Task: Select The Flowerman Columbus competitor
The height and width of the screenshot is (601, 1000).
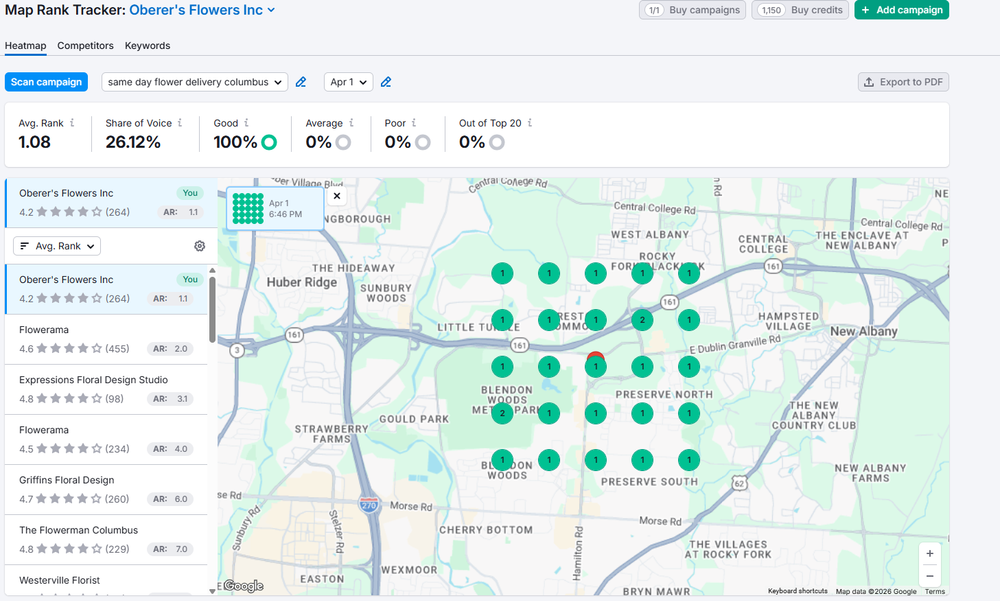Action: click(107, 540)
